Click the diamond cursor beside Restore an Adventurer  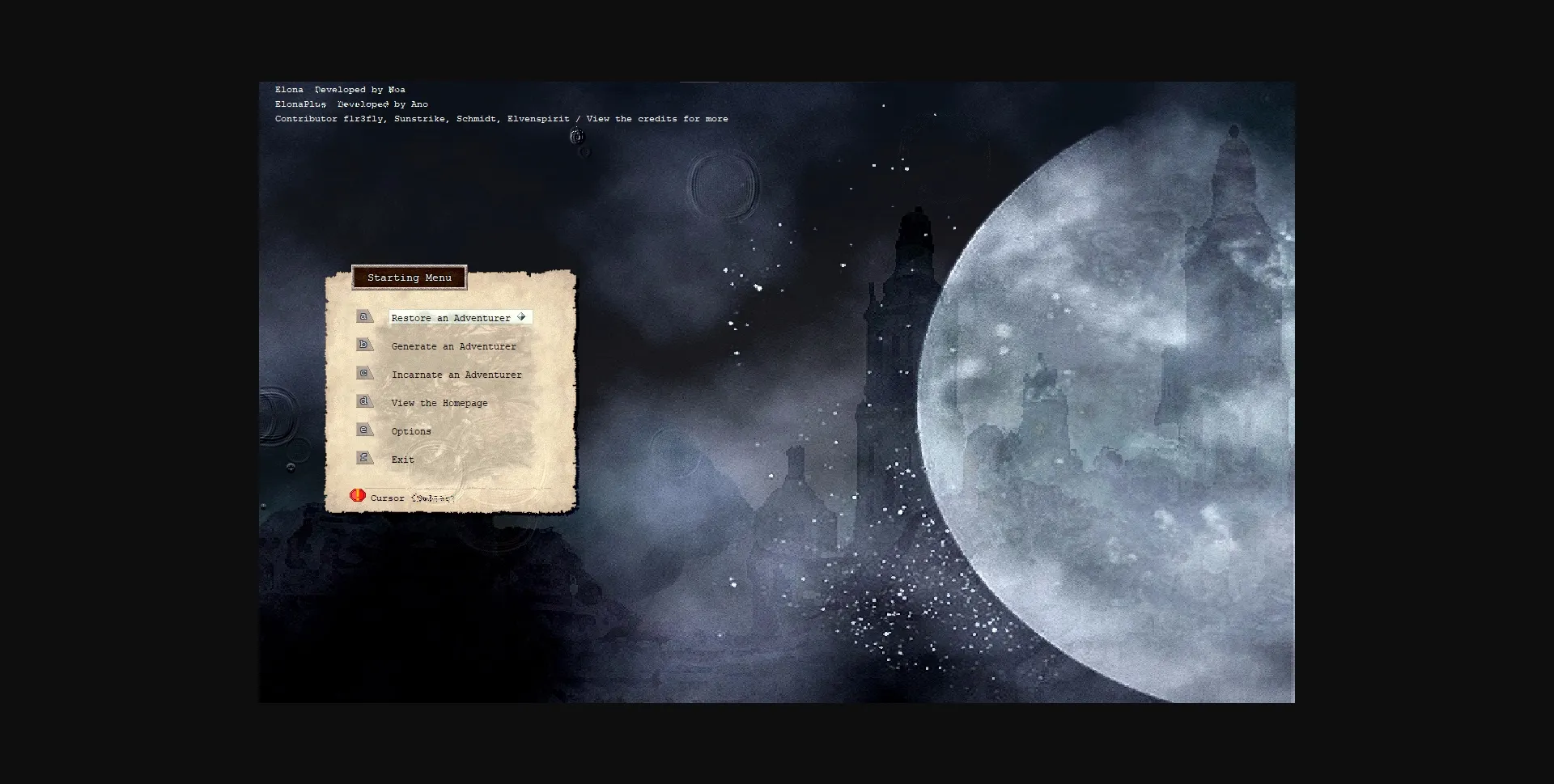click(x=521, y=317)
